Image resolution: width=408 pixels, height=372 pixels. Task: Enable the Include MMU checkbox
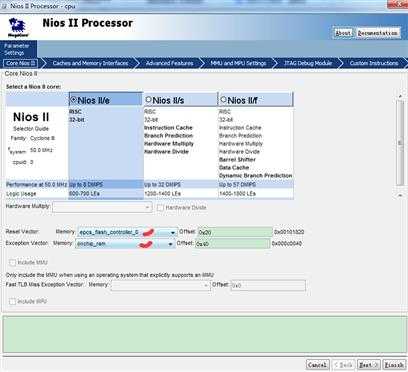click(x=13, y=263)
